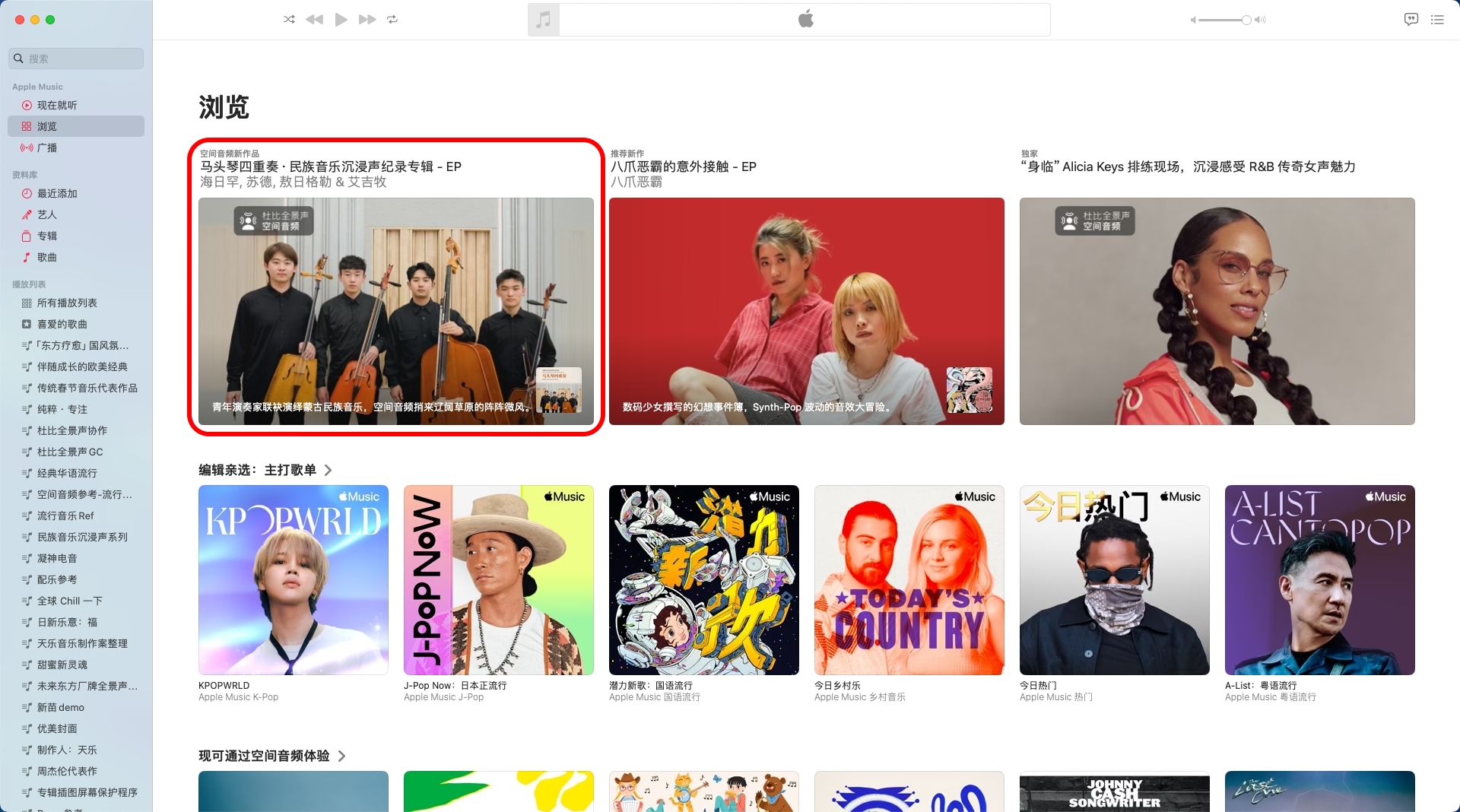This screenshot has height=812, width=1460.
Task: Click Apple Music 粤语流行 curator link
Action: (1271, 697)
